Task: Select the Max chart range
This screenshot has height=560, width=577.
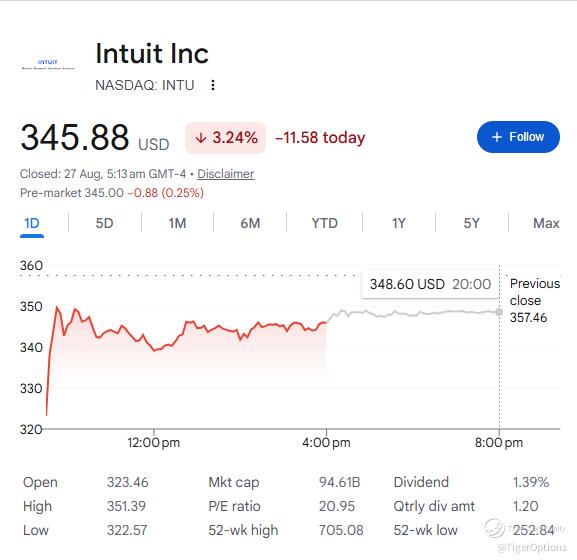Action: click(x=546, y=223)
